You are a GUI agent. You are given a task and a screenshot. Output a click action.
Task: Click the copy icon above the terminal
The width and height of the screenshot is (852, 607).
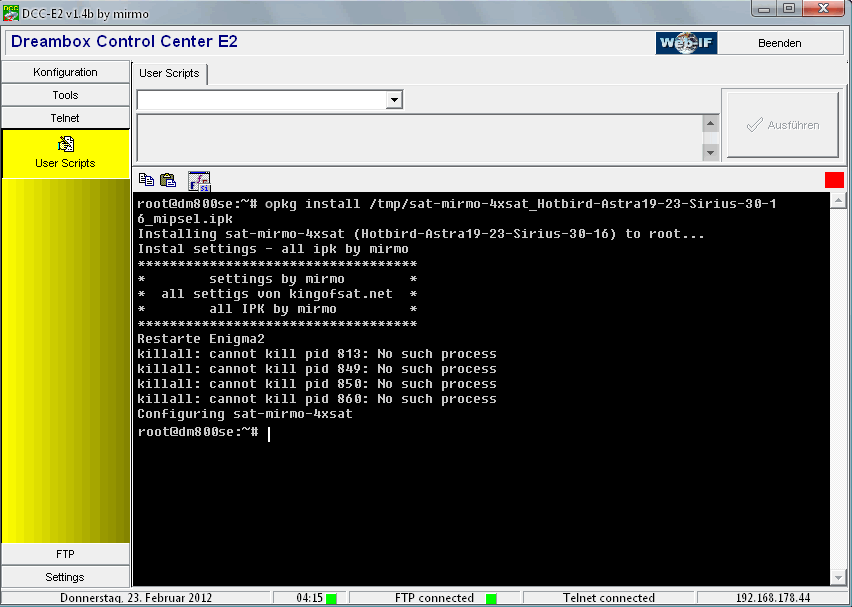tap(147, 180)
